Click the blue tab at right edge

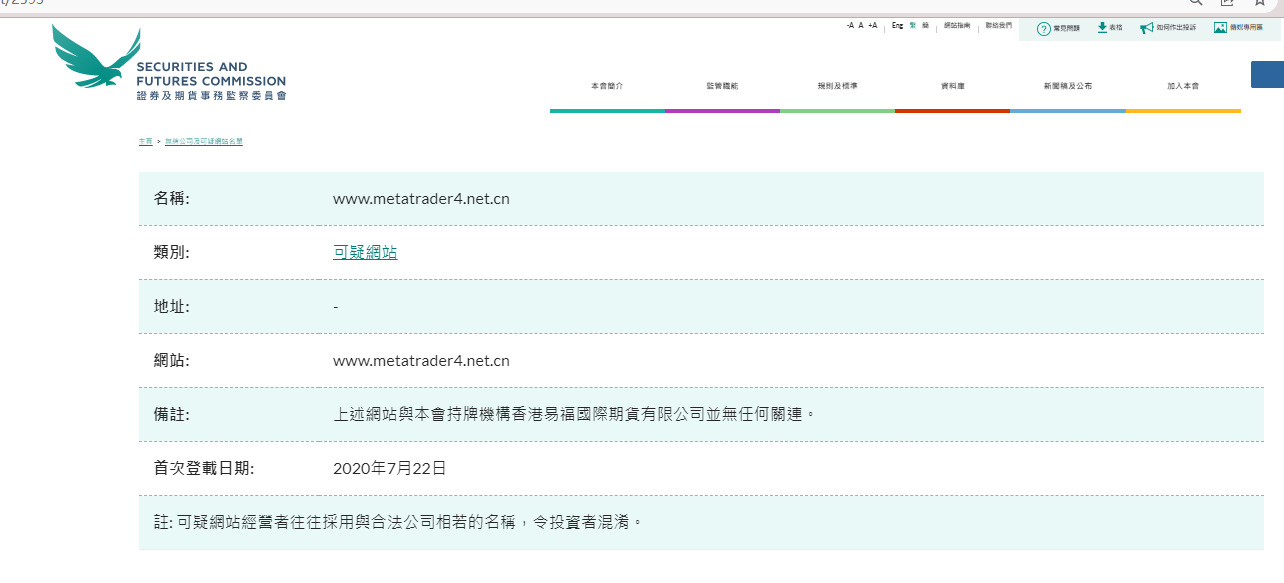point(1267,74)
